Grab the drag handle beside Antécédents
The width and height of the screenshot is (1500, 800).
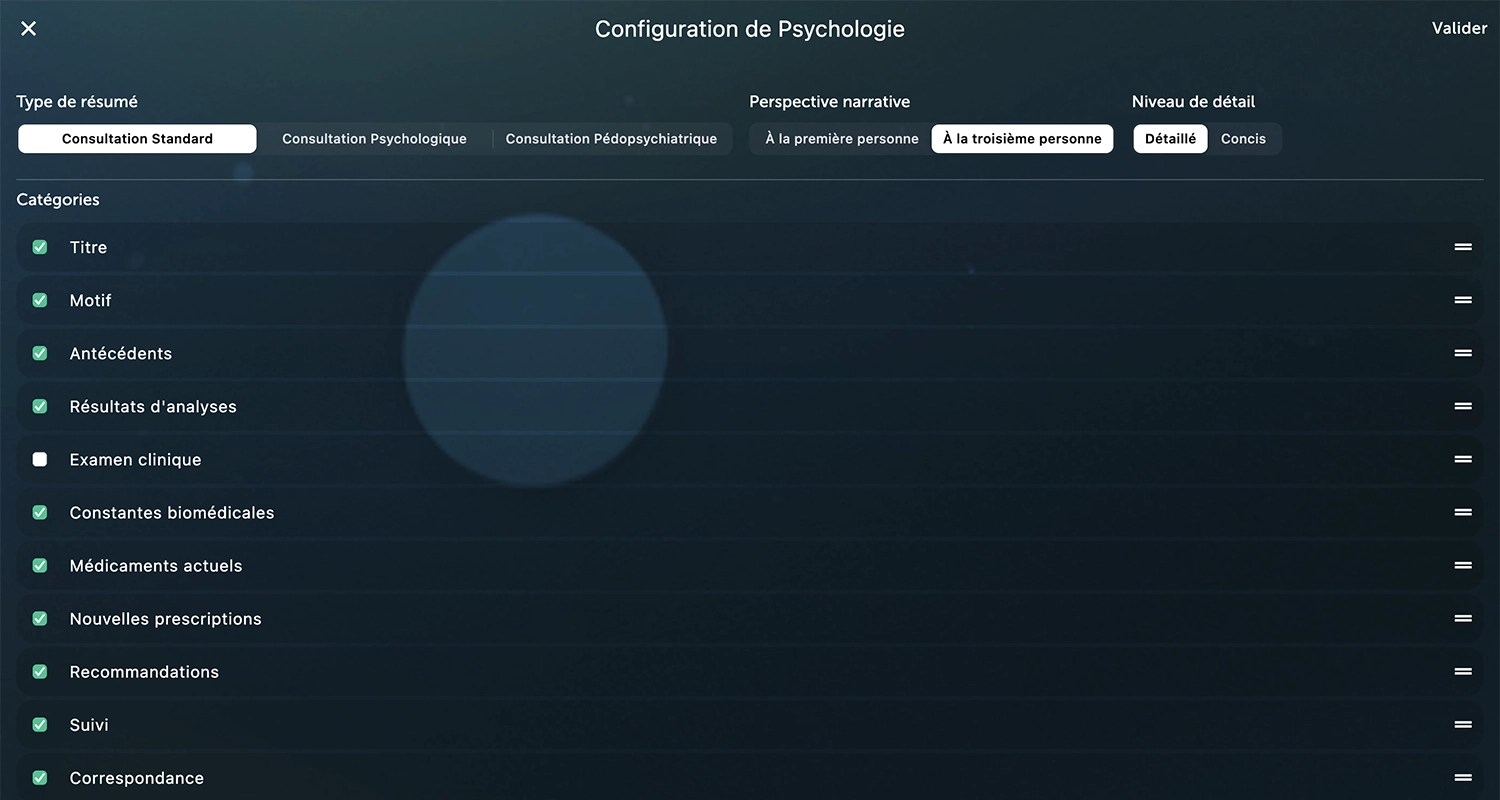(x=1462, y=353)
